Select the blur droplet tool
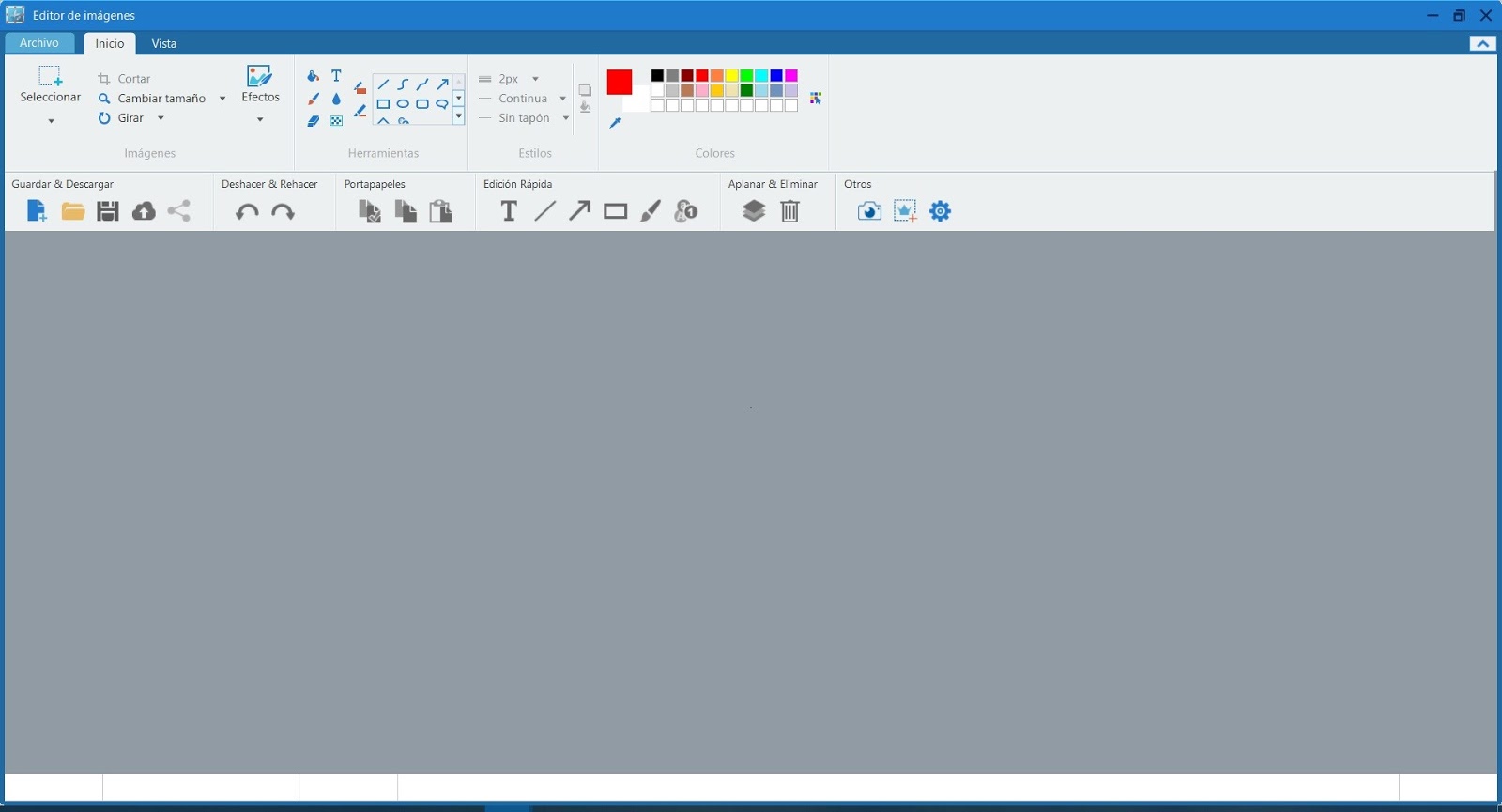 [336, 99]
